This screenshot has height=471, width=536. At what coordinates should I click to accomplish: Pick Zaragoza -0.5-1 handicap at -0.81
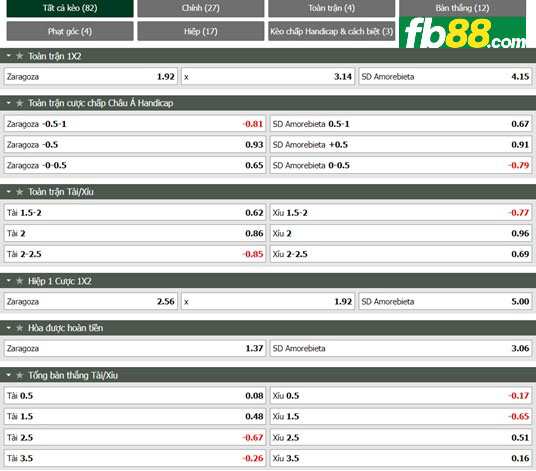point(135,124)
